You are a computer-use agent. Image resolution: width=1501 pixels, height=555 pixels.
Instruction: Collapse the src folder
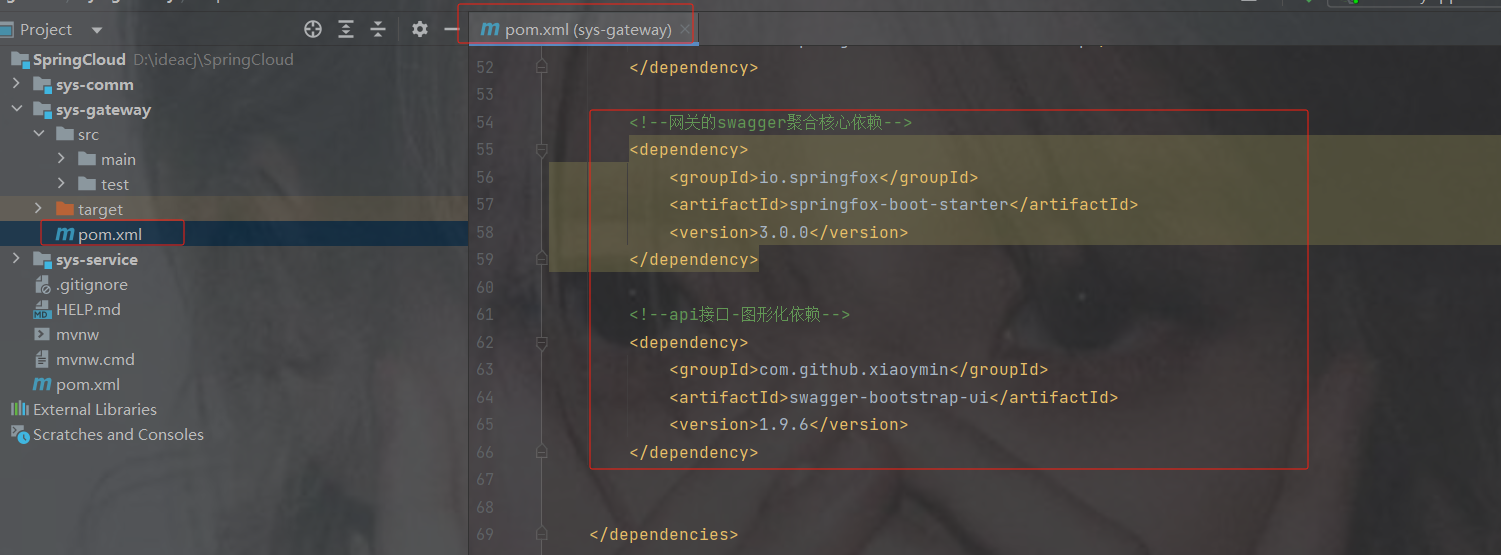[x=39, y=134]
